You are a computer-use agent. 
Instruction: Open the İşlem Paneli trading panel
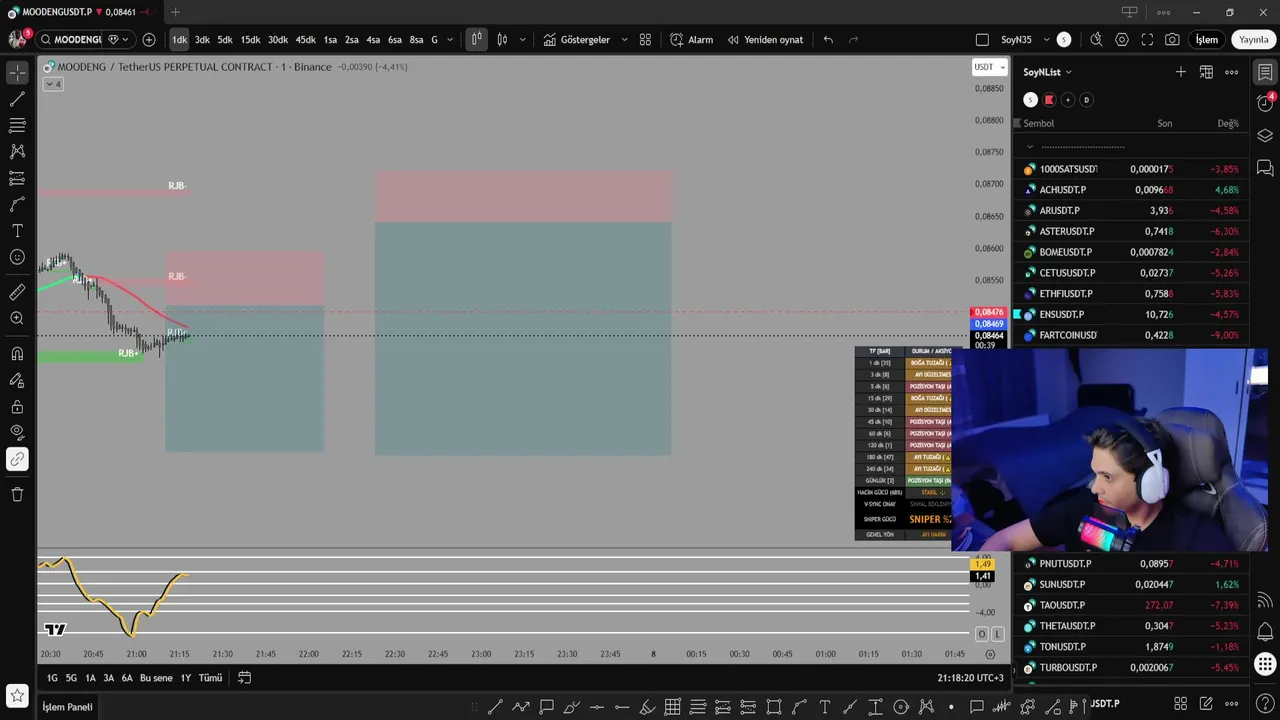[67, 707]
